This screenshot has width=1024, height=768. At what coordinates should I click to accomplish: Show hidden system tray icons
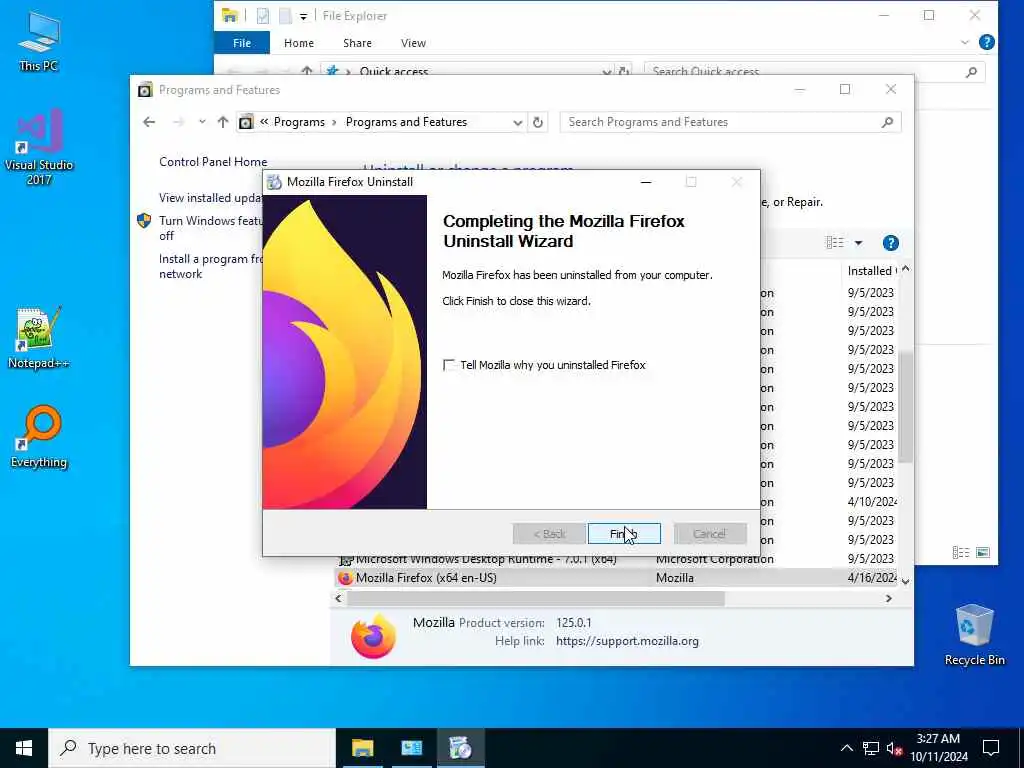(846, 748)
